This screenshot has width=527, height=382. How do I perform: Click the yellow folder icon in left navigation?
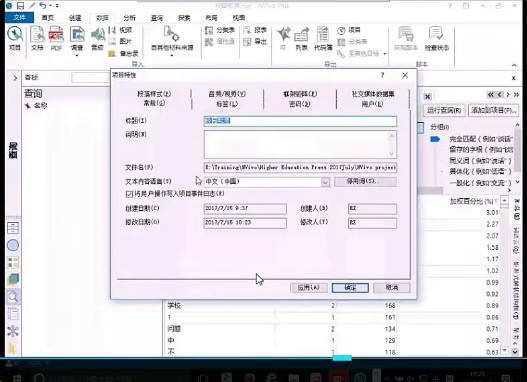(x=13, y=348)
